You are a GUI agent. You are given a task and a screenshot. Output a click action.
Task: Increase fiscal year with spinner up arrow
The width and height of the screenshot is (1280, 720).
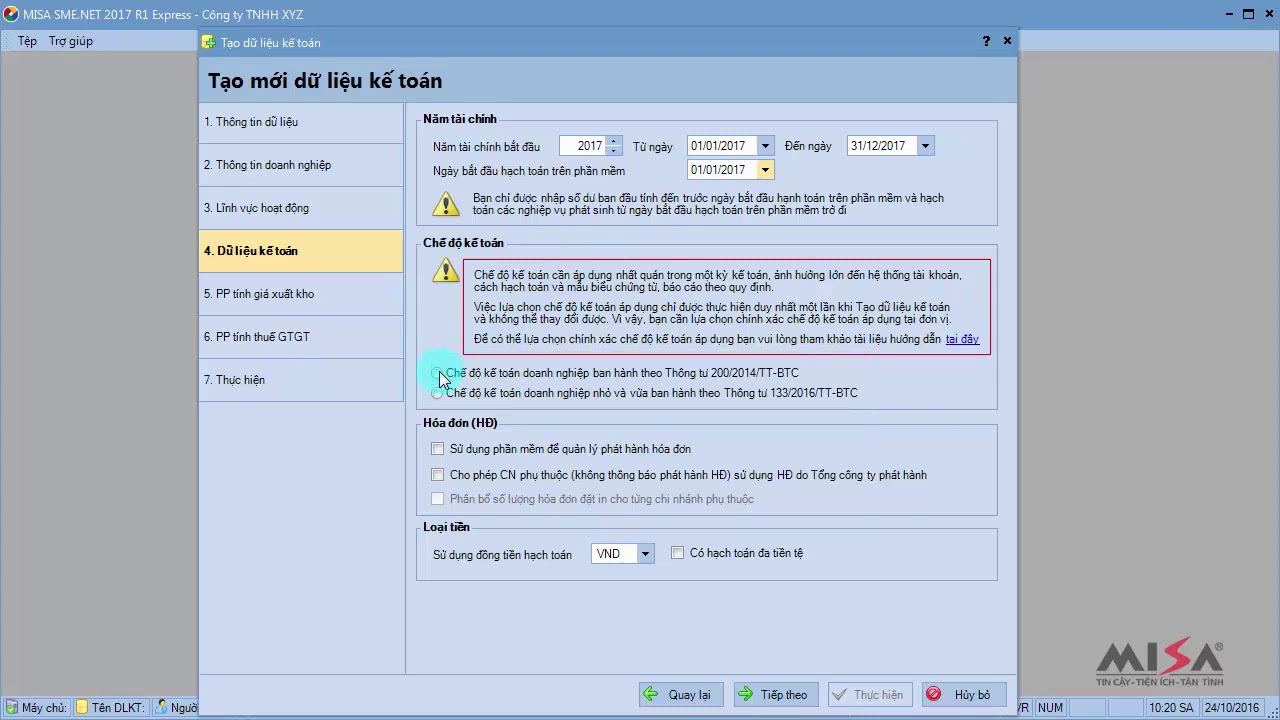click(614, 141)
